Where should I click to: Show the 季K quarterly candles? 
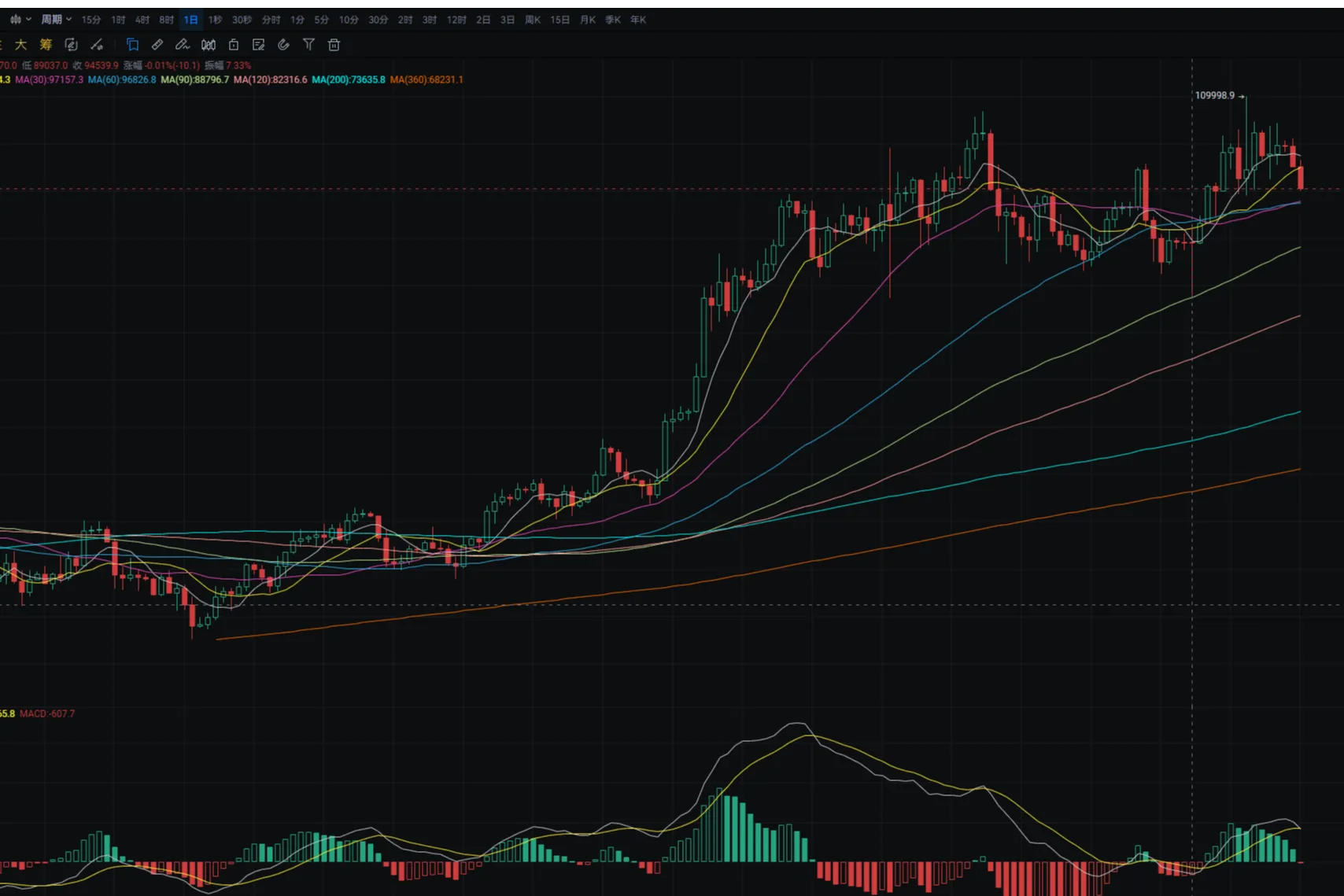[613, 20]
